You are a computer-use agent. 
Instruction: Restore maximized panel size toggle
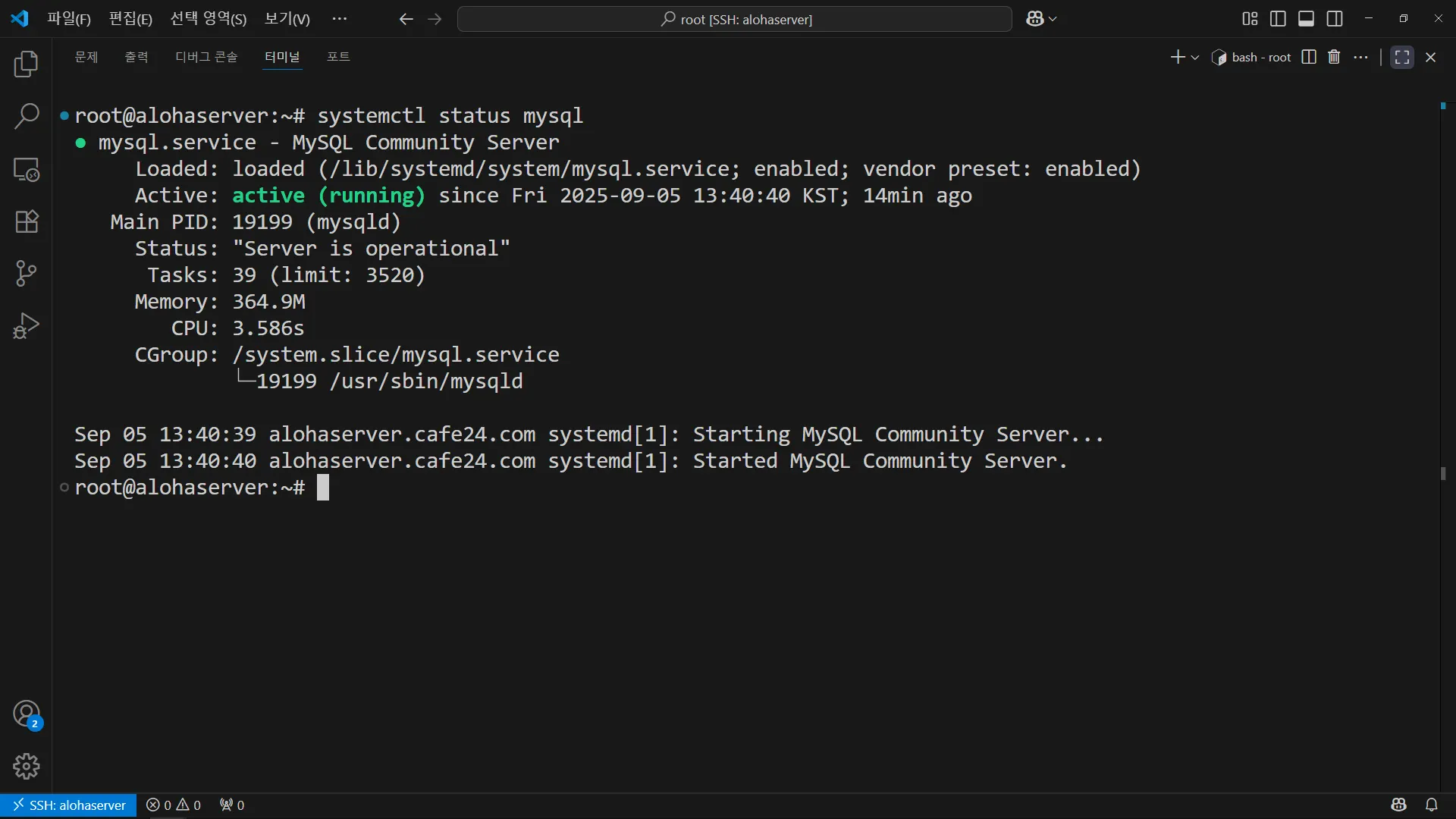(1402, 57)
